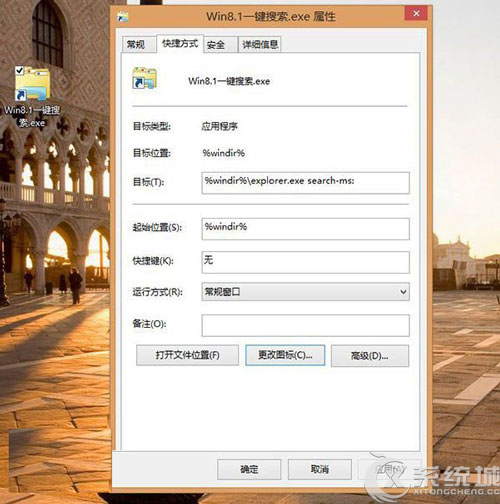Image resolution: width=500 pixels, height=504 pixels.
Task: Click the 目标位置 value %windir%
Action: 224,153
